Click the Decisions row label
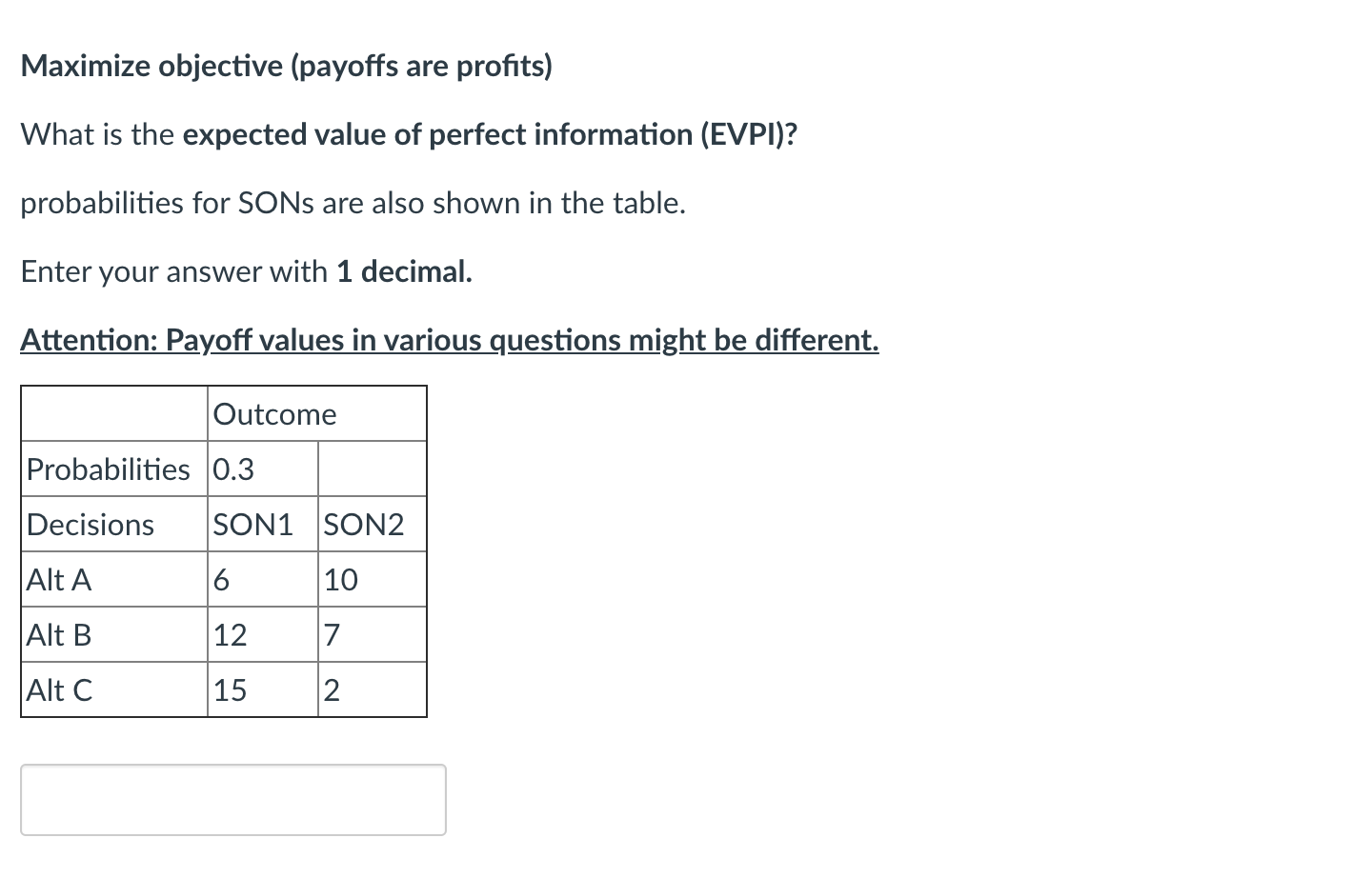This screenshot has width=1372, height=878. [x=89, y=524]
